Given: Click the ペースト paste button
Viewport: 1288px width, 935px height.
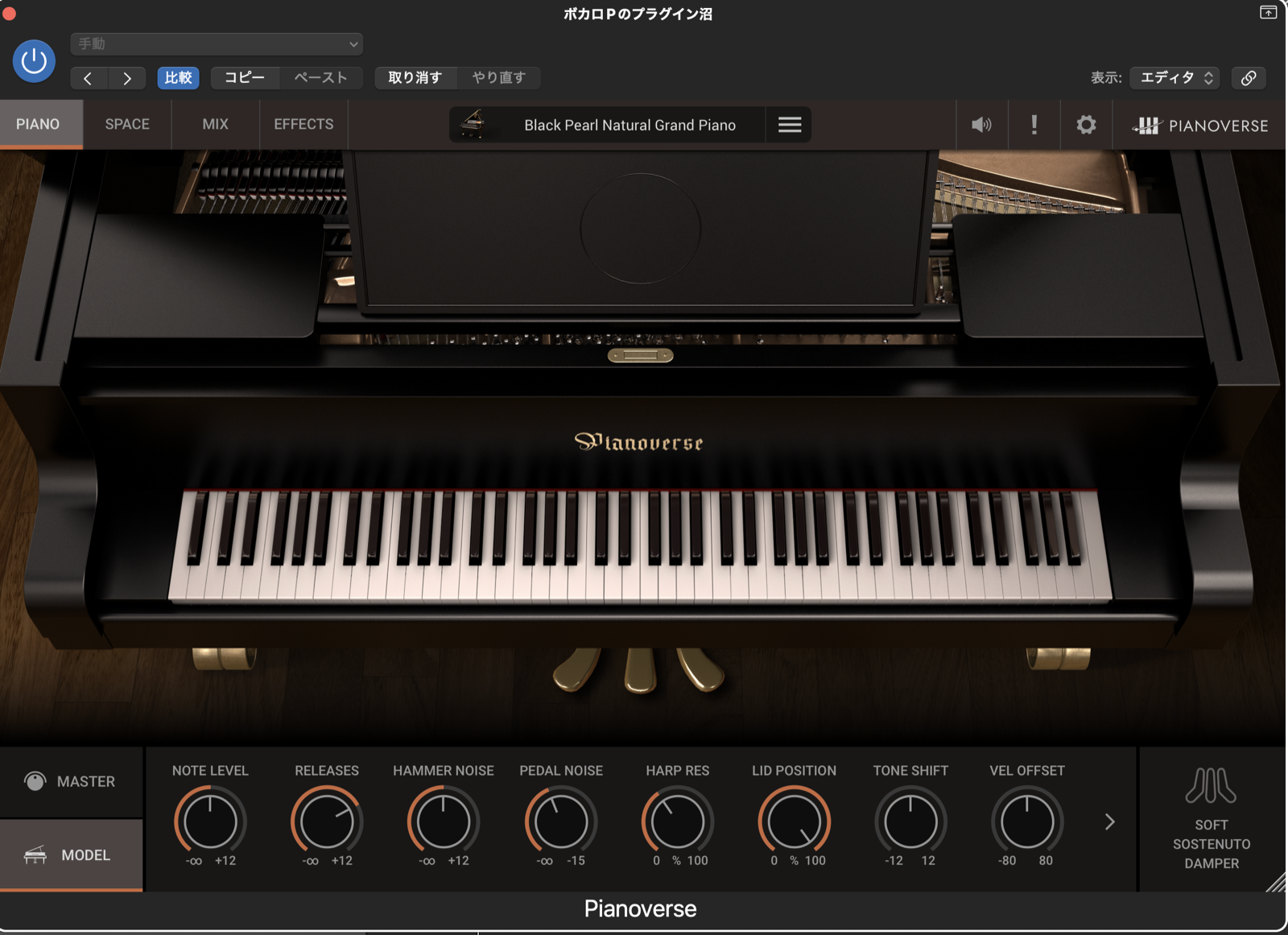Looking at the screenshot, I should point(320,78).
